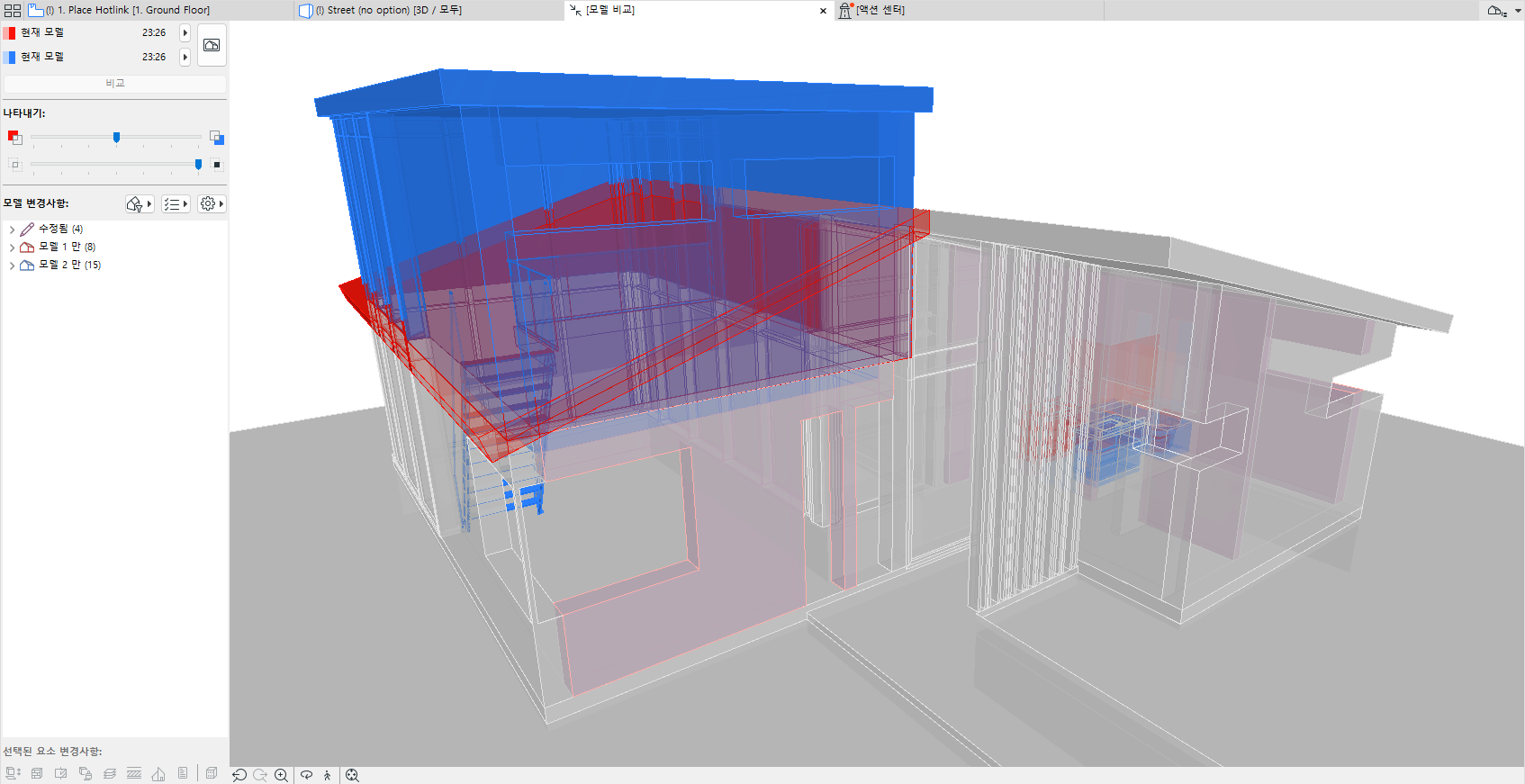Expand the 모델 2 만 (15) group
Viewport: 1525px width, 784px height.
[x=12, y=266]
